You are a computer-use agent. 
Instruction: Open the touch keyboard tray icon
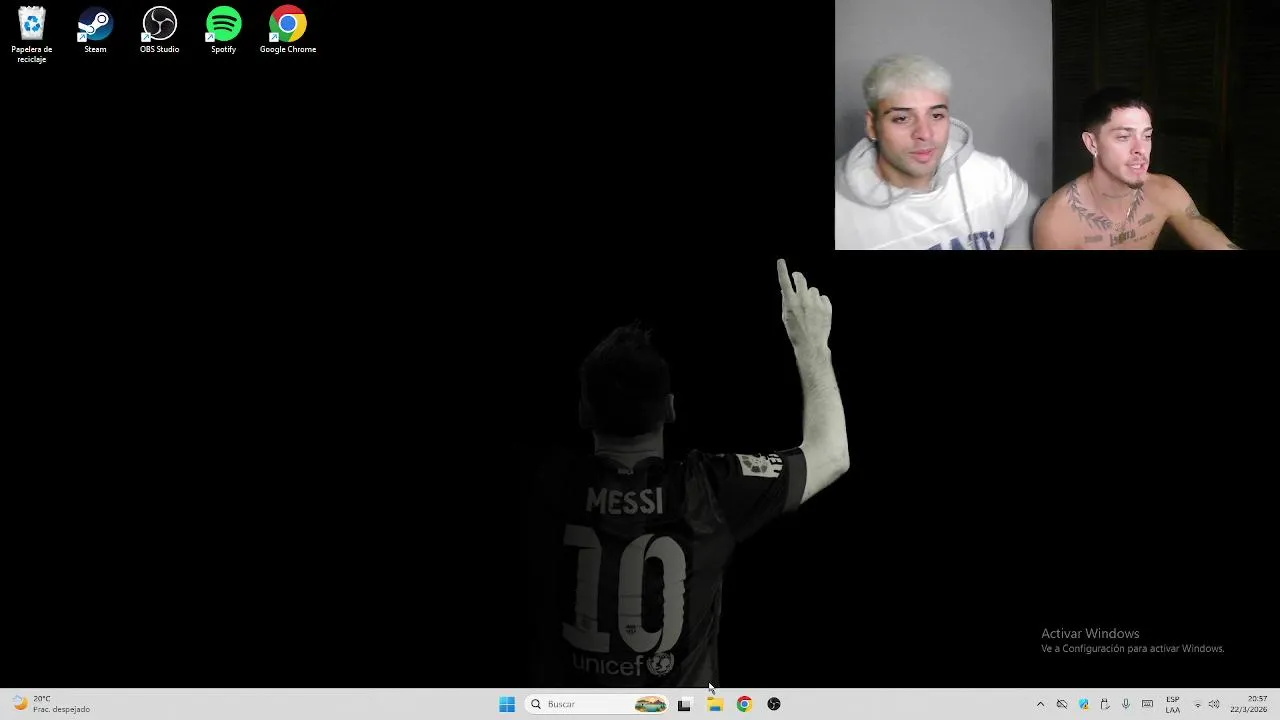pyautogui.click(x=1148, y=704)
